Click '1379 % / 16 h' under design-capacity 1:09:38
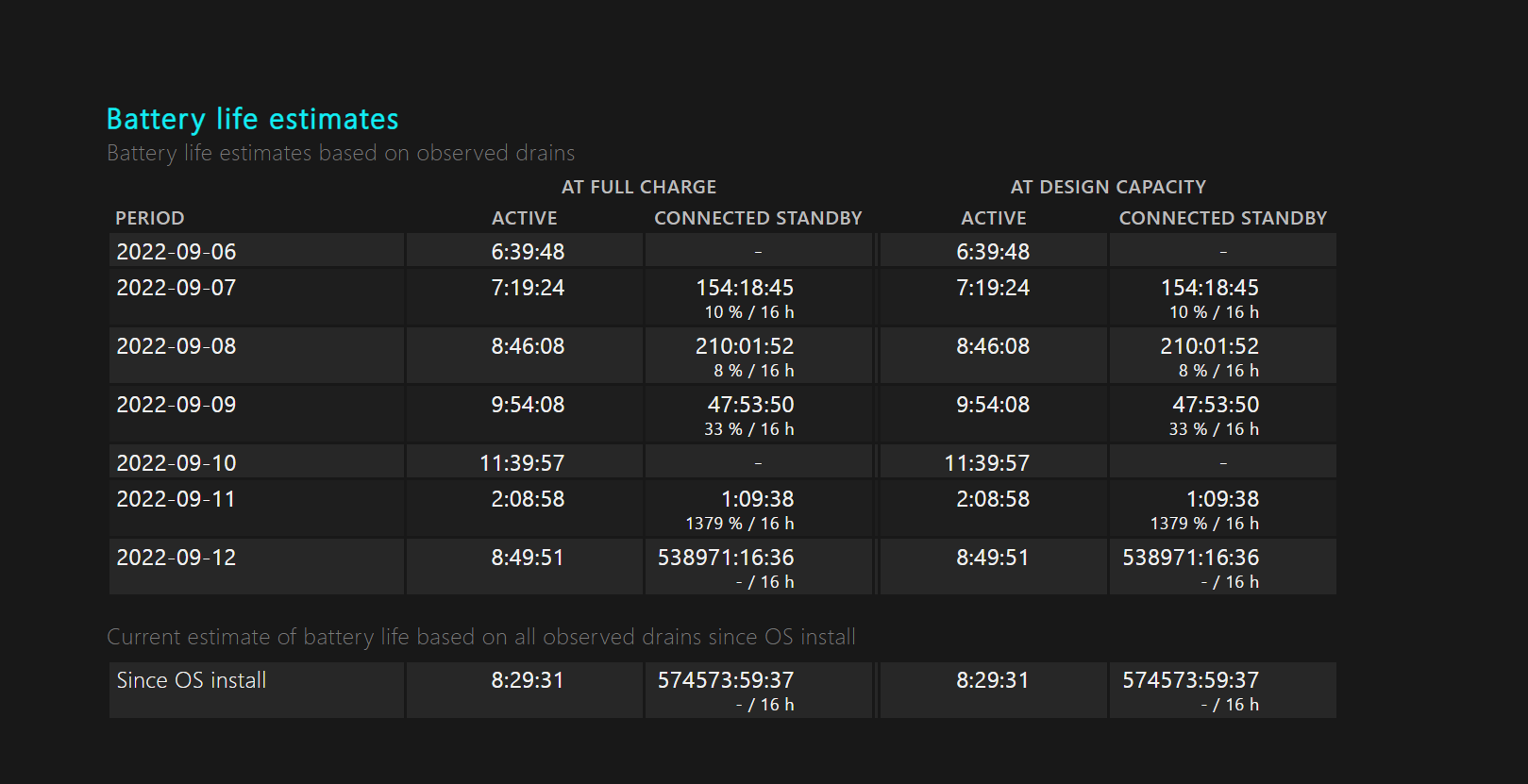 1205,524
